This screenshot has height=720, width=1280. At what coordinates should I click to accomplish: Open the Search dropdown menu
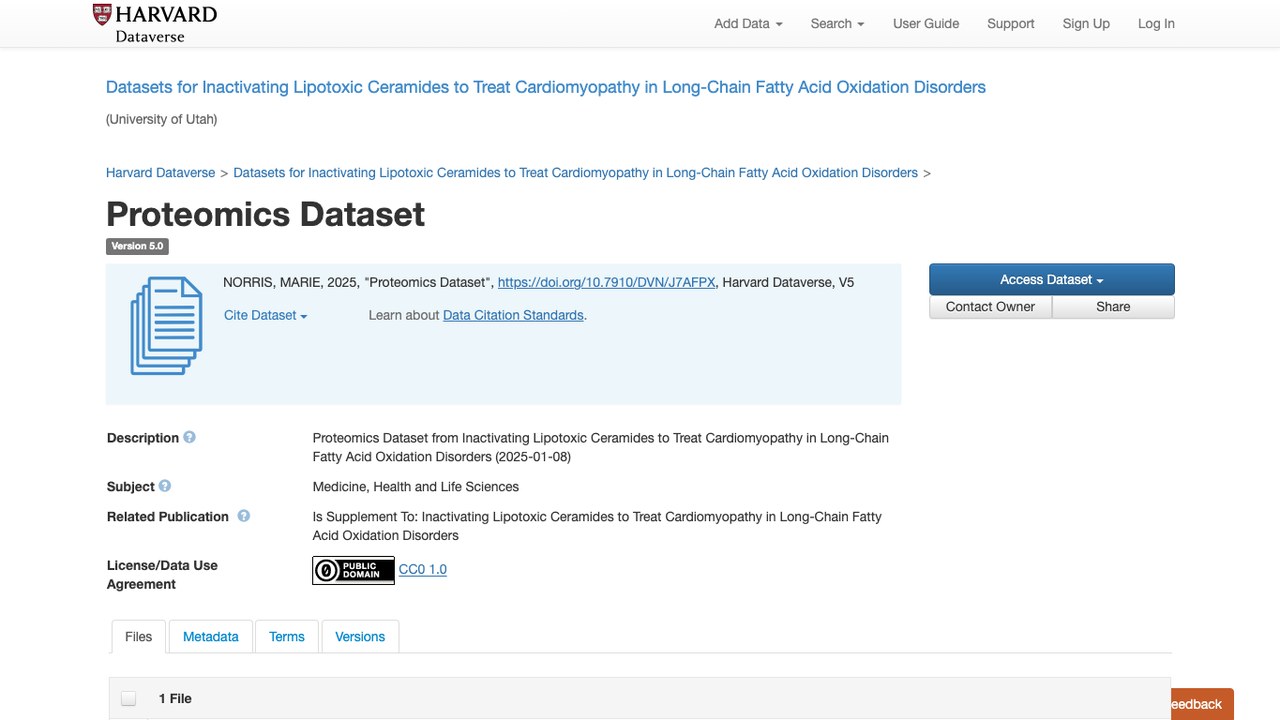pos(837,24)
